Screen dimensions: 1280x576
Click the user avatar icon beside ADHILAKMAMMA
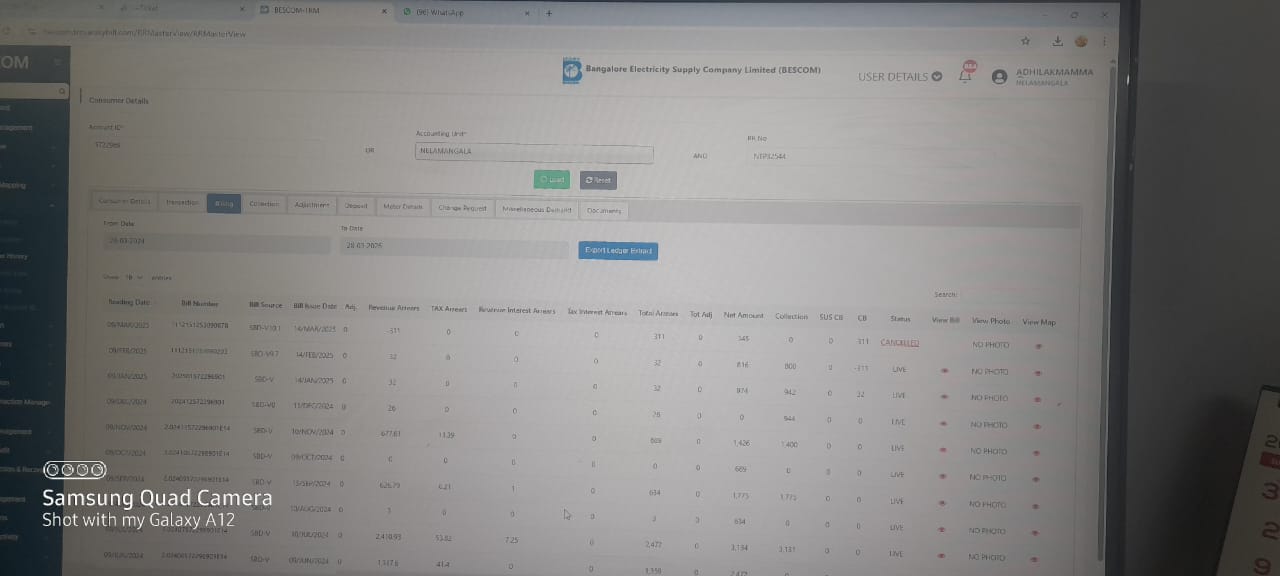point(999,77)
